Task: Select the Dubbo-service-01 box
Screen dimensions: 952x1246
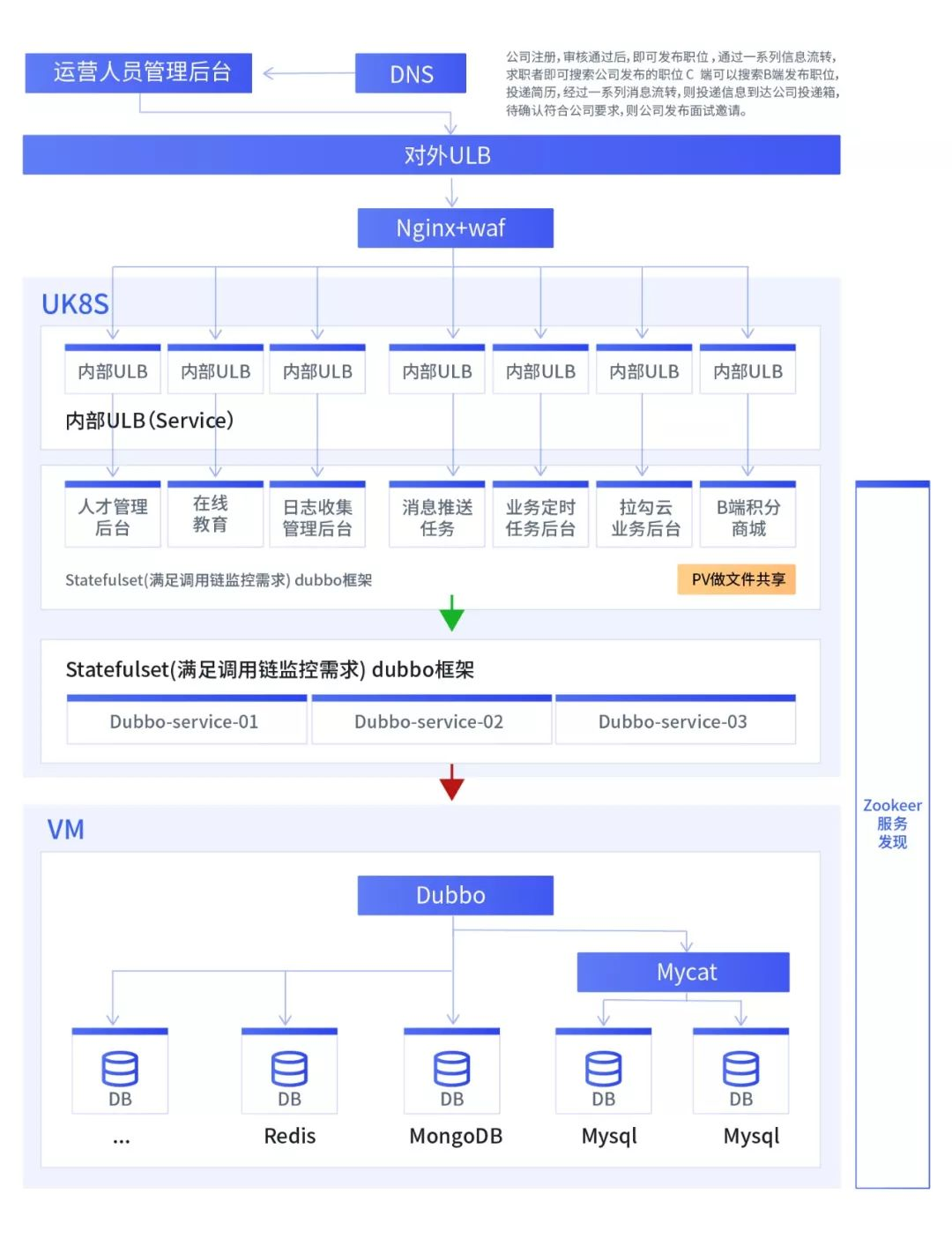Action: point(187,720)
